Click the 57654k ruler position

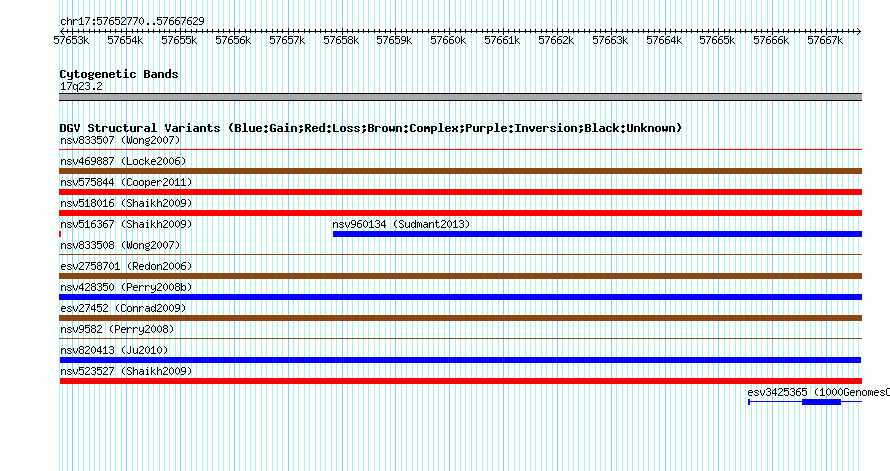(x=125, y=40)
